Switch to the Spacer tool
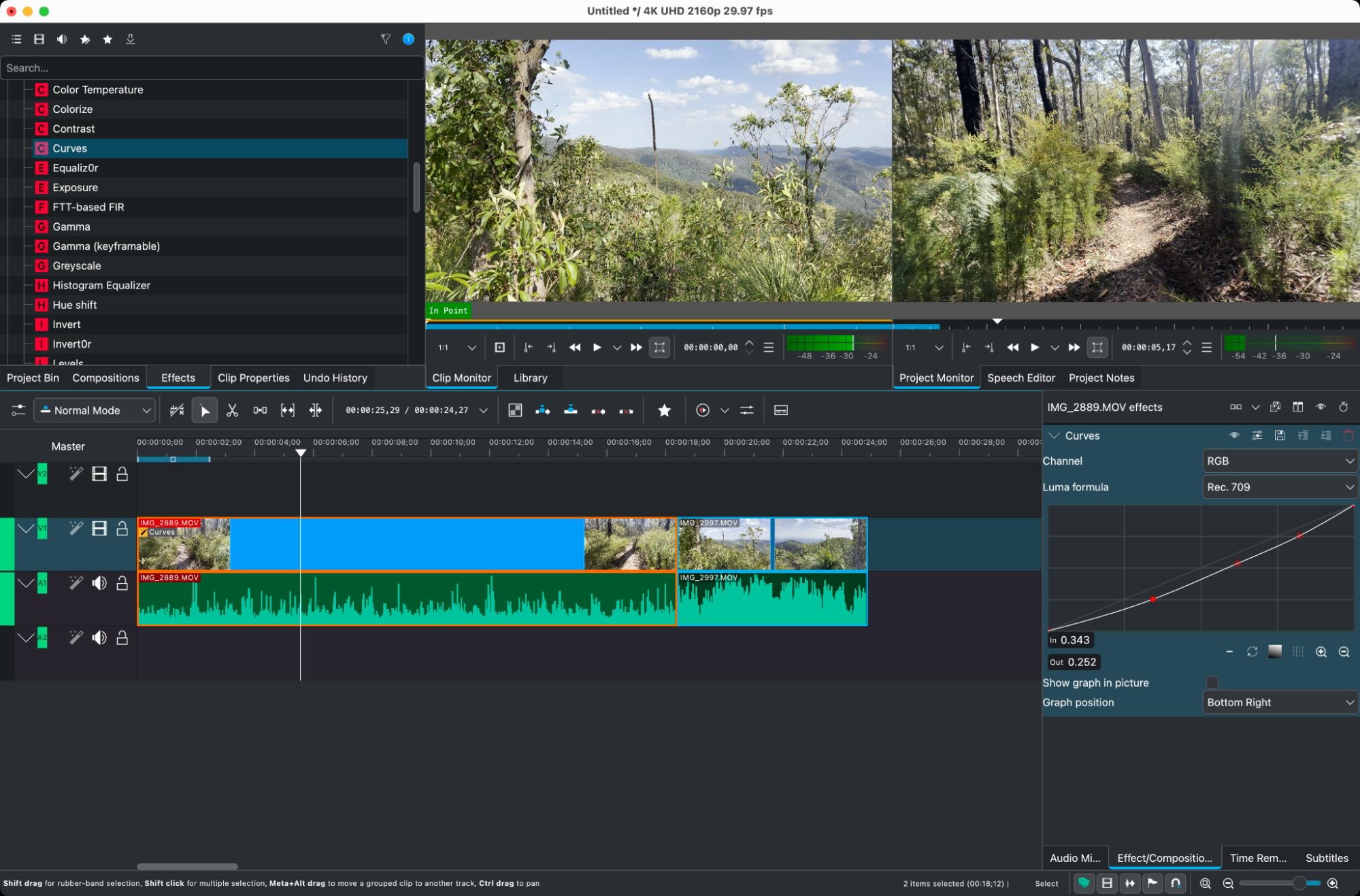1360x896 pixels. 259,410
